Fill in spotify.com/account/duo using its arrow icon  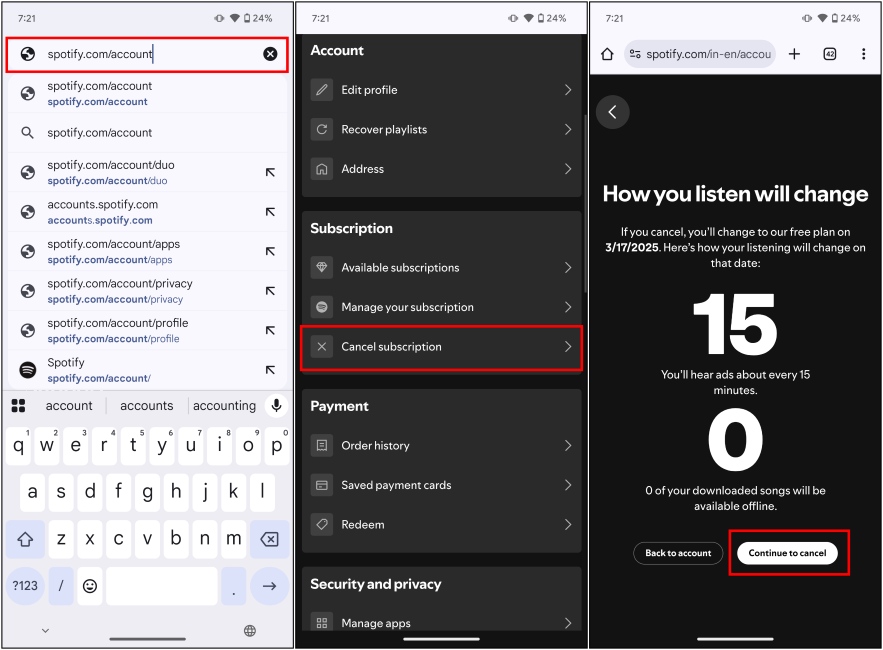(270, 172)
